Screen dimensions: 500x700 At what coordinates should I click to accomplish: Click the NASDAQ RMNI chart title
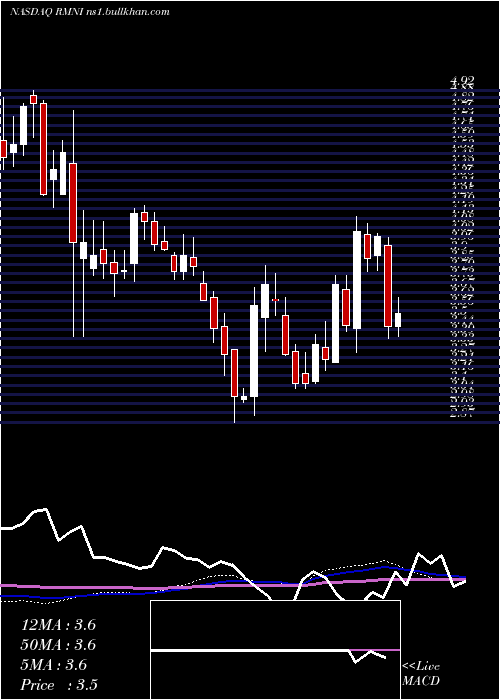pos(90,12)
